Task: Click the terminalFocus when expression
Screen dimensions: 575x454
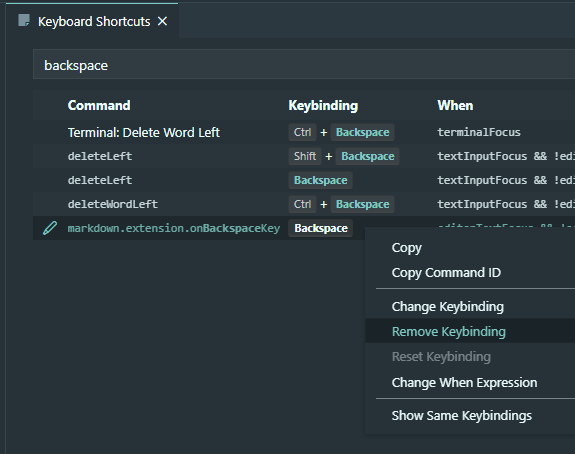Action: click(x=479, y=132)
